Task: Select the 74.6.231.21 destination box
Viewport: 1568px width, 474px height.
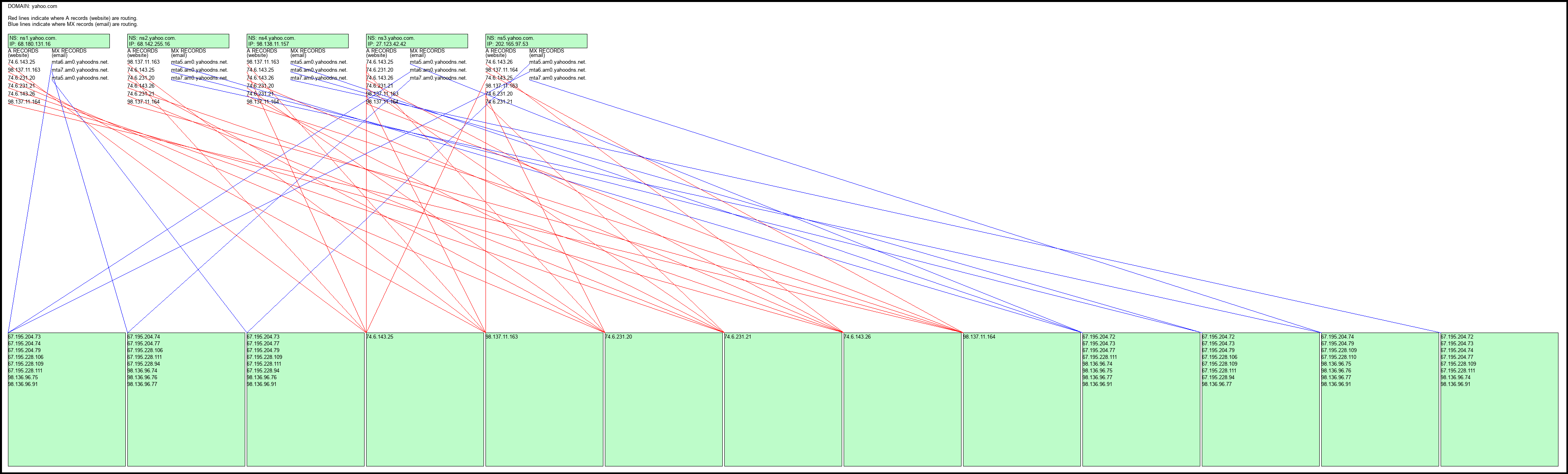Action: click(x=782, y=399)
